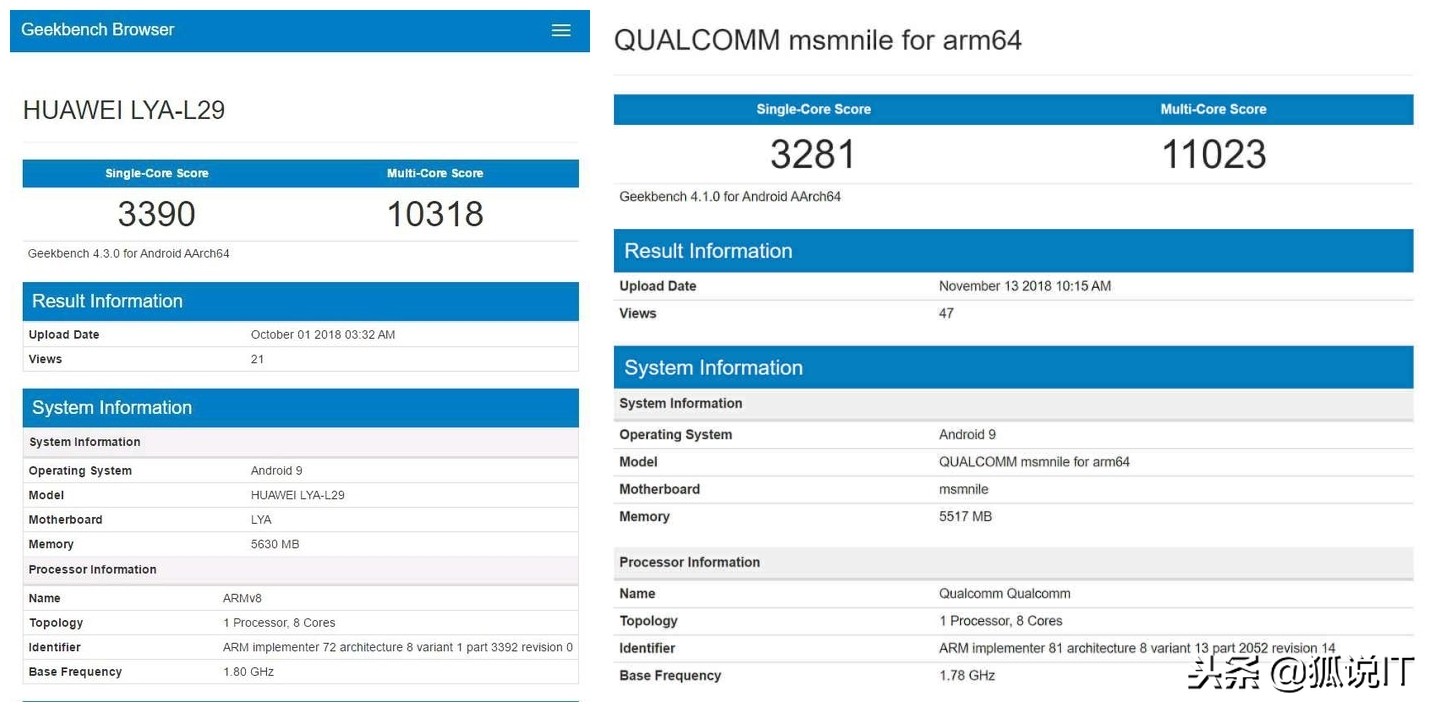Click the Qualcomm 'Multi-Core Score' column header
Viewport: 1436px width, 712px height.
pos(1214,109)
